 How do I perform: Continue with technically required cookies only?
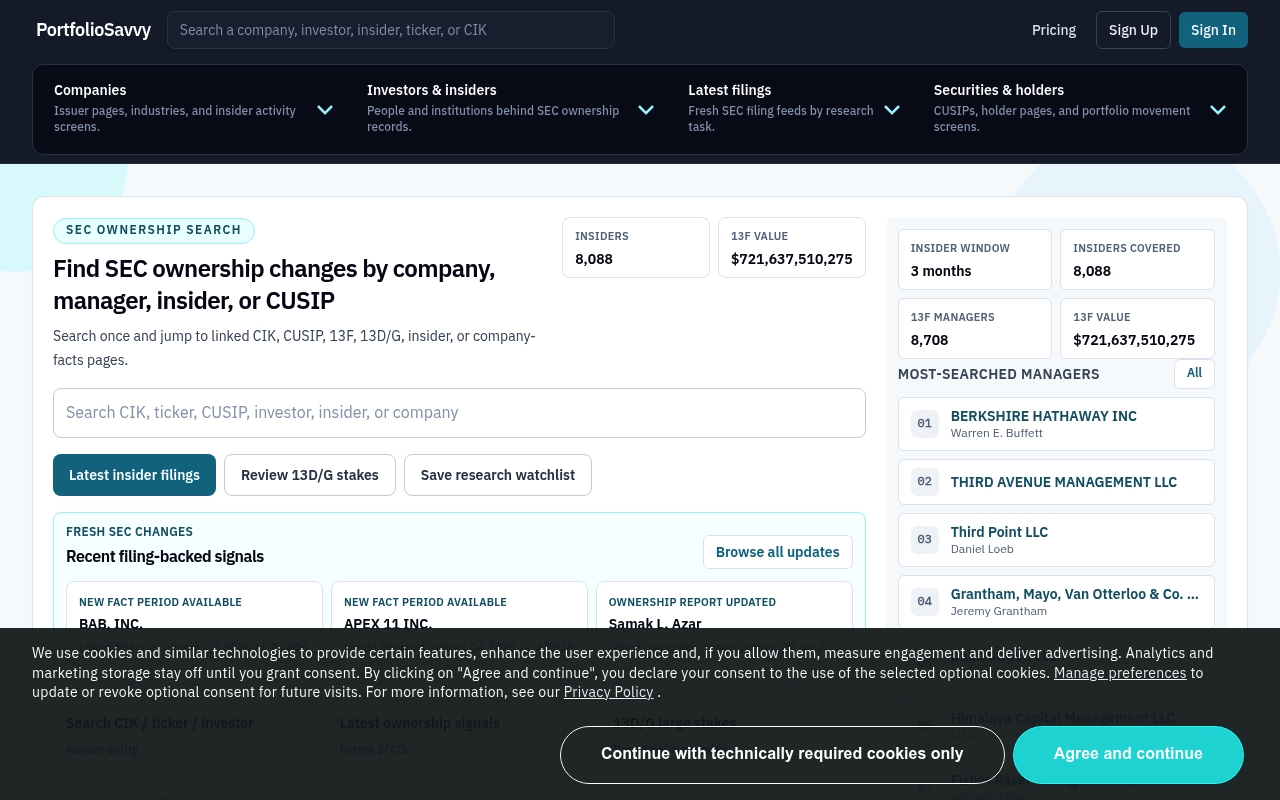782,754
